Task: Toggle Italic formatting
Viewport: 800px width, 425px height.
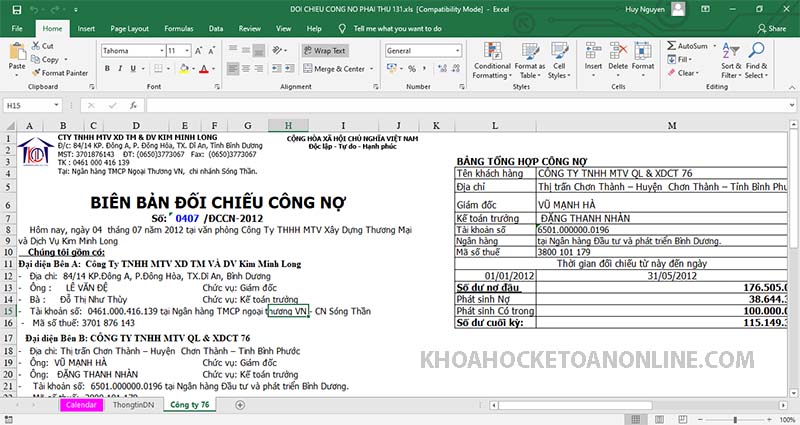Action: click(120, 69)
